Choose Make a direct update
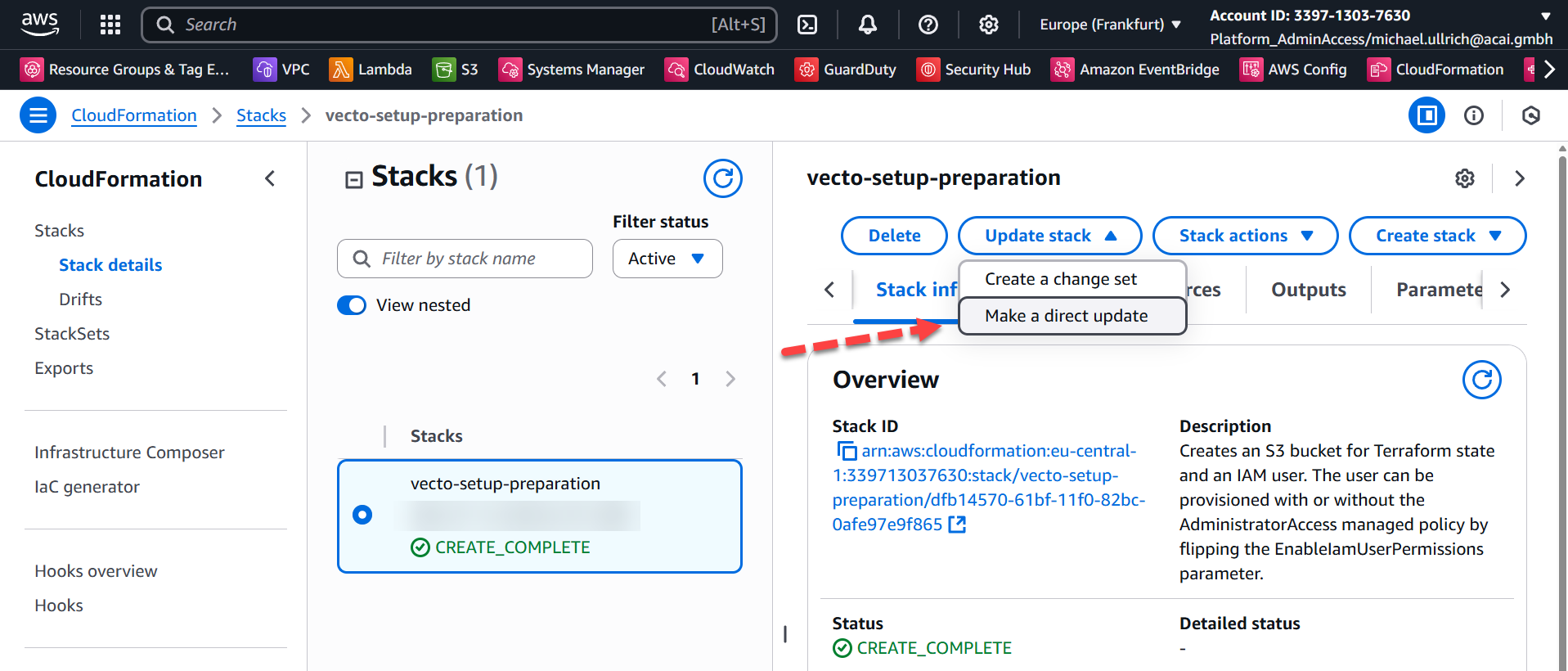Screen dimensions: 1568x671 click(1072, 316)
